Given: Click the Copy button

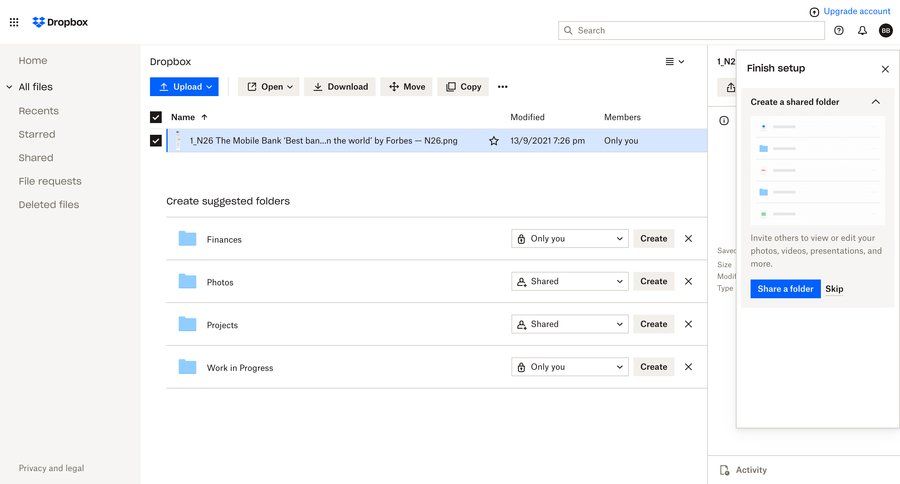Looking at the screenshot, I should click(x=463, y=87).
